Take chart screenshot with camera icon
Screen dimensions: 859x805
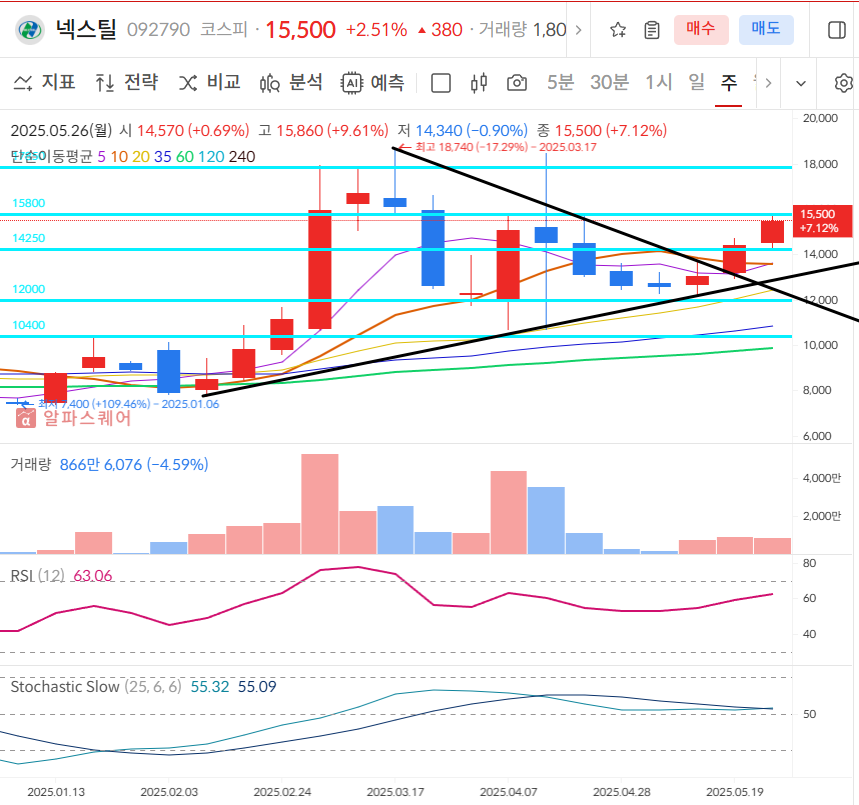(x=517, y=83)
